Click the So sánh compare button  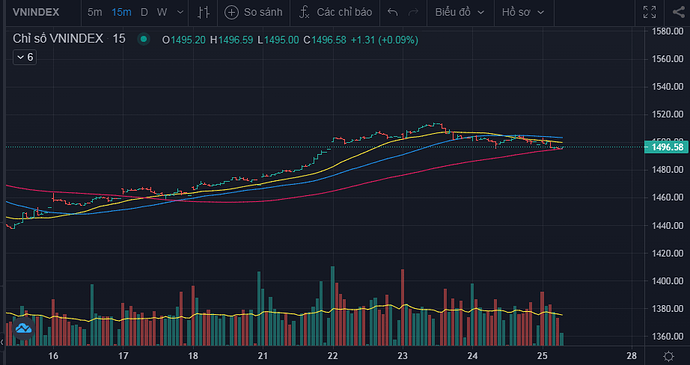(253, 12)
